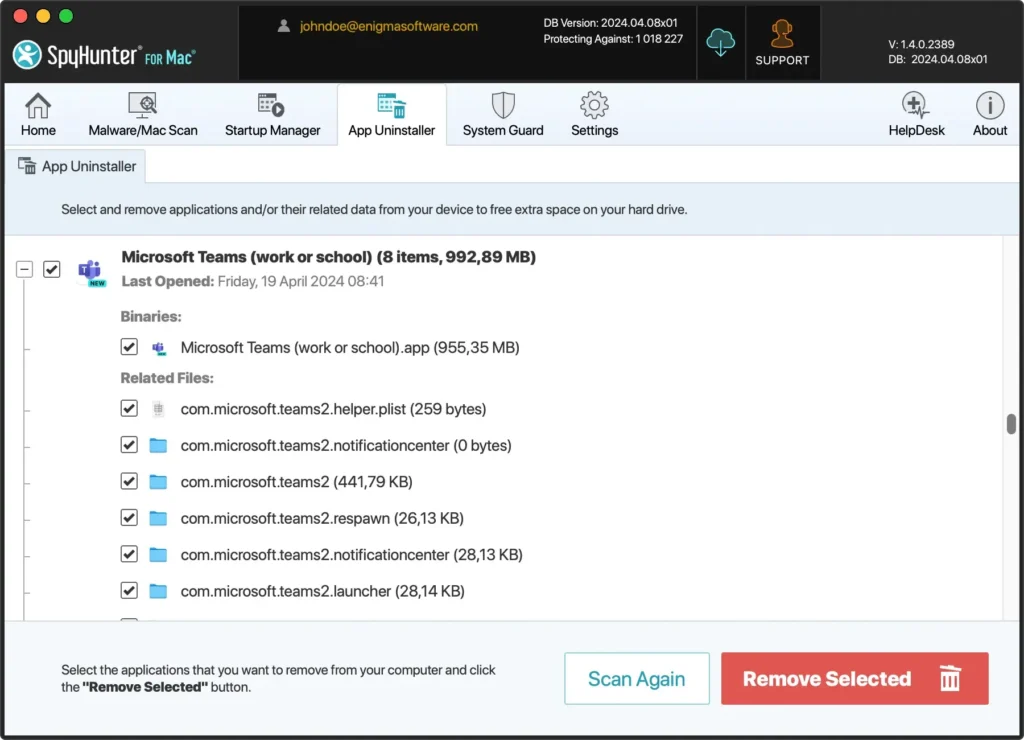Launch the Malware/Mac Scan icon
1024x740 pixels.
point(142,105)
